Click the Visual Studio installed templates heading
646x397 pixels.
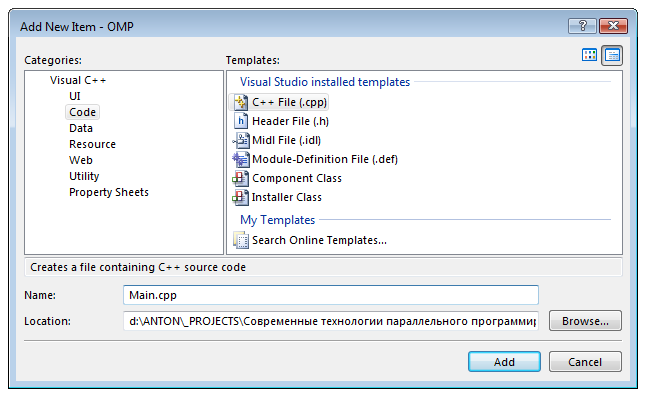point(325,82)
